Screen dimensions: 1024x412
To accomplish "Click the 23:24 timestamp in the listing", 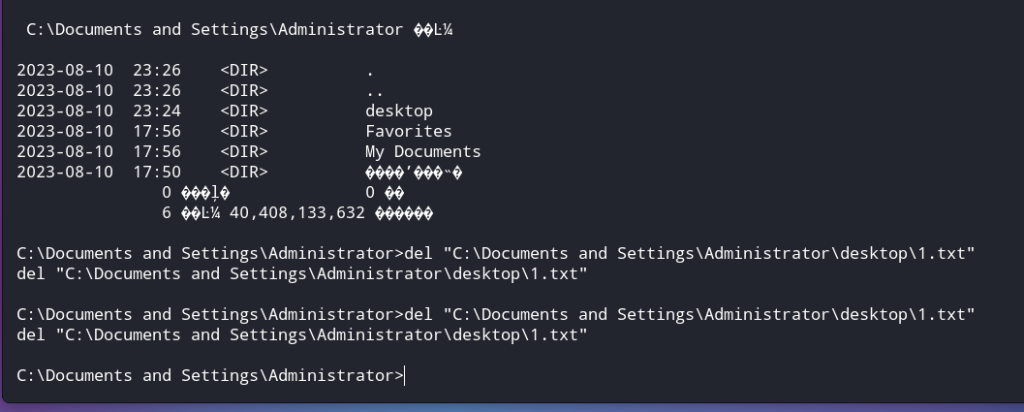I will (157, 111).
